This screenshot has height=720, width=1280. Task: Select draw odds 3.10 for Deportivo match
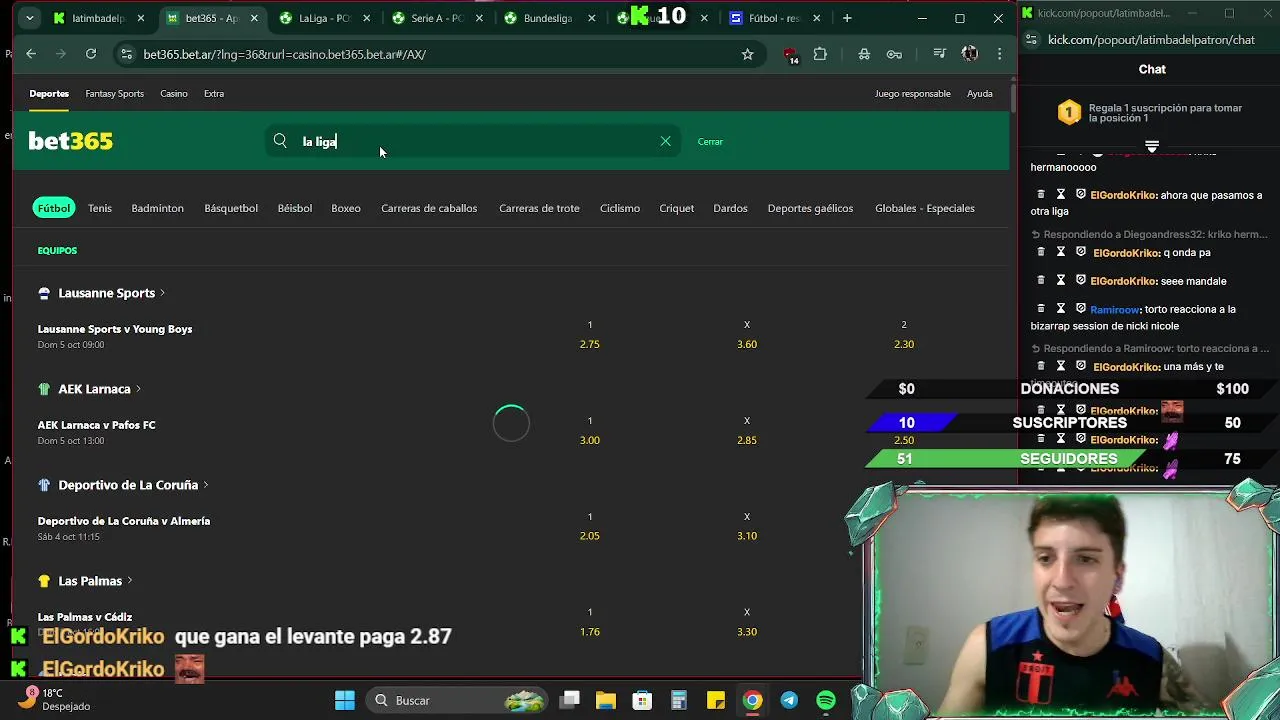pos(747,536)
